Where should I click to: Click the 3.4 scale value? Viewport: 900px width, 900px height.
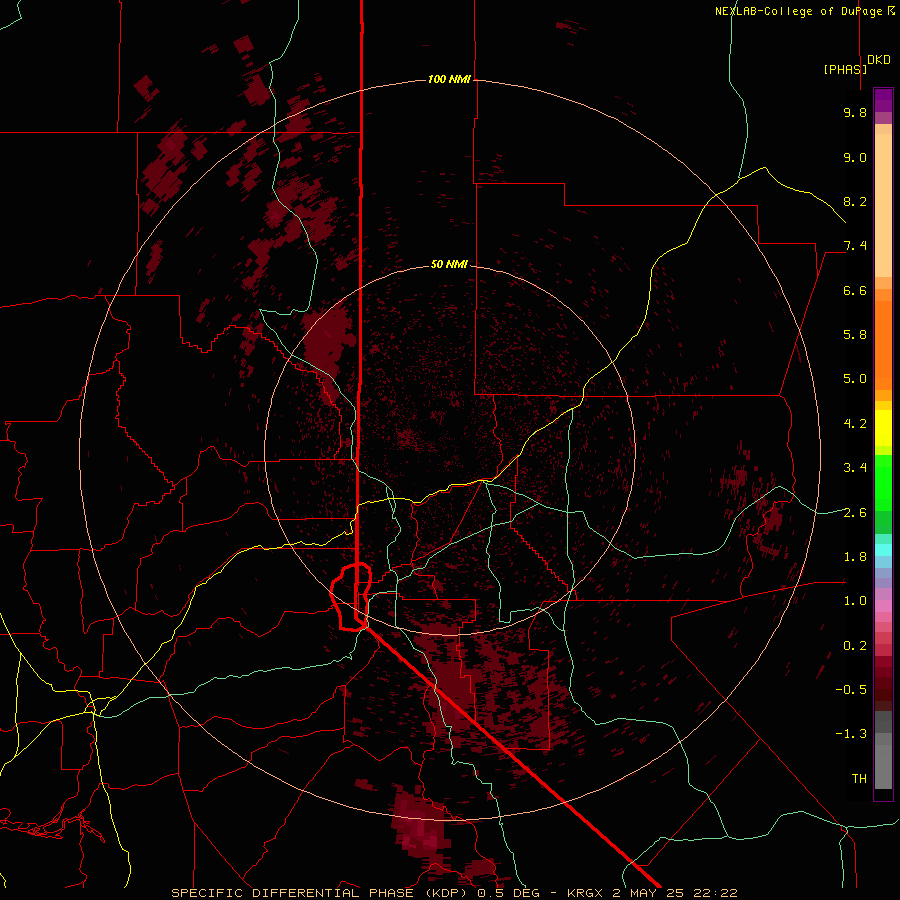pos(855,468)
